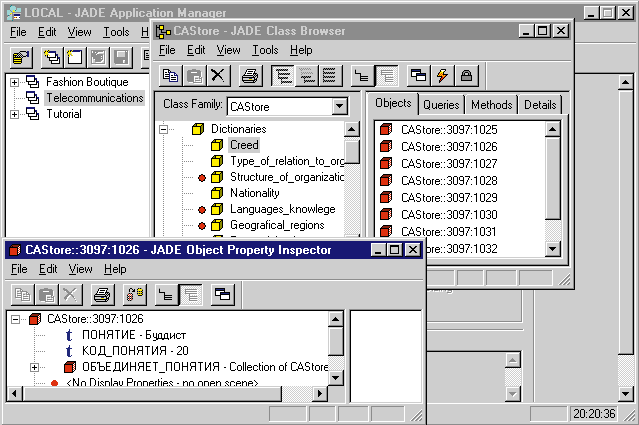Viewport: 639px width, 425px height.
Task: Click red cube icon for CAStore::3097:1025
Action: click(386, 130)
